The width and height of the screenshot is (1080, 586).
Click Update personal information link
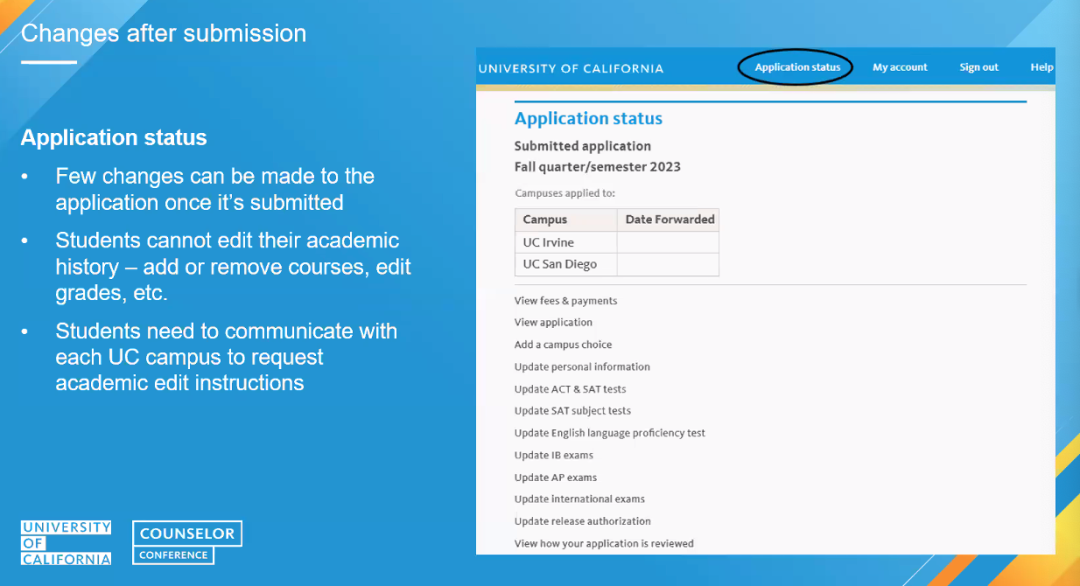click(x=582, y=367)
